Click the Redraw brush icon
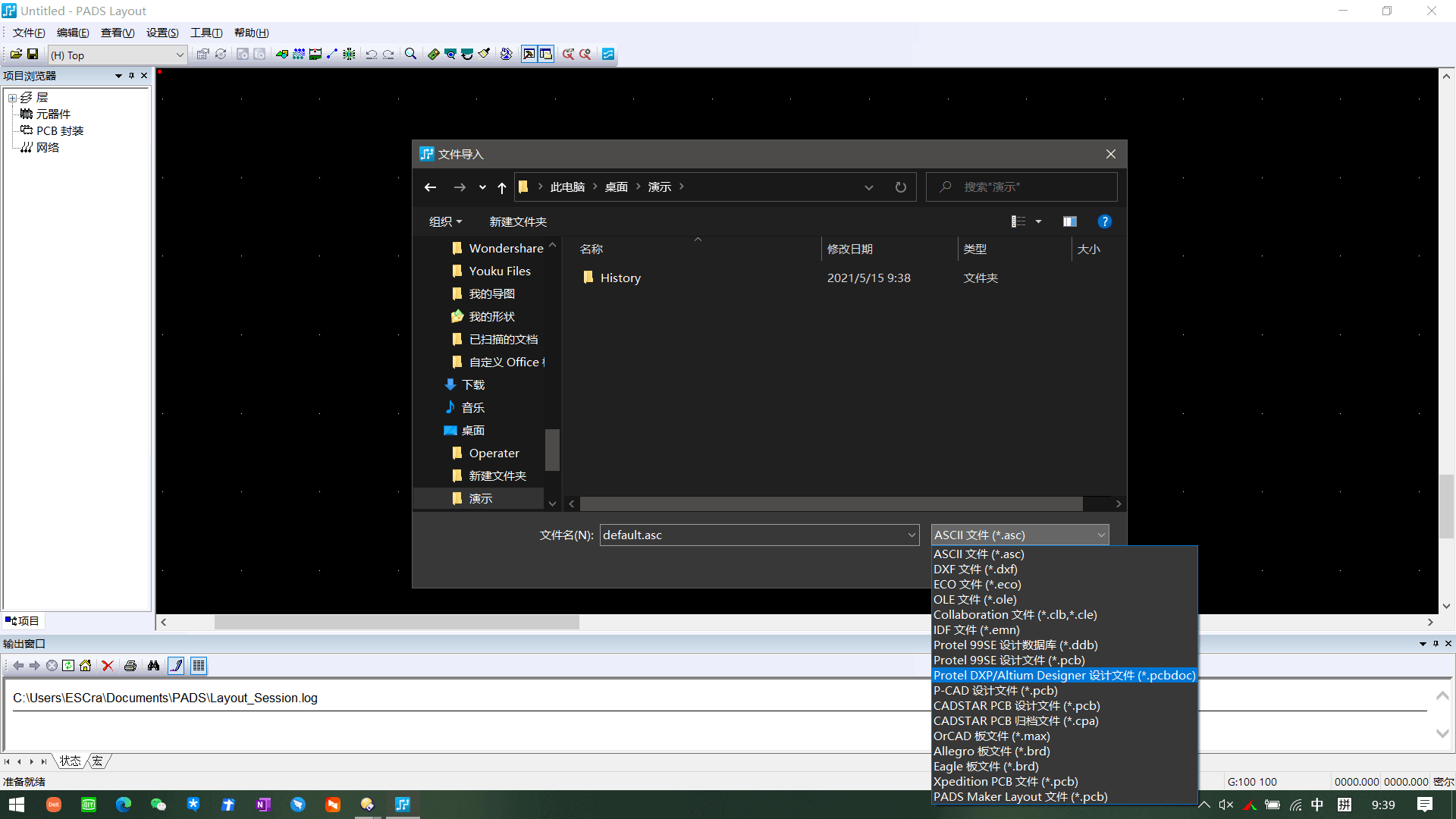 point(484,54)
